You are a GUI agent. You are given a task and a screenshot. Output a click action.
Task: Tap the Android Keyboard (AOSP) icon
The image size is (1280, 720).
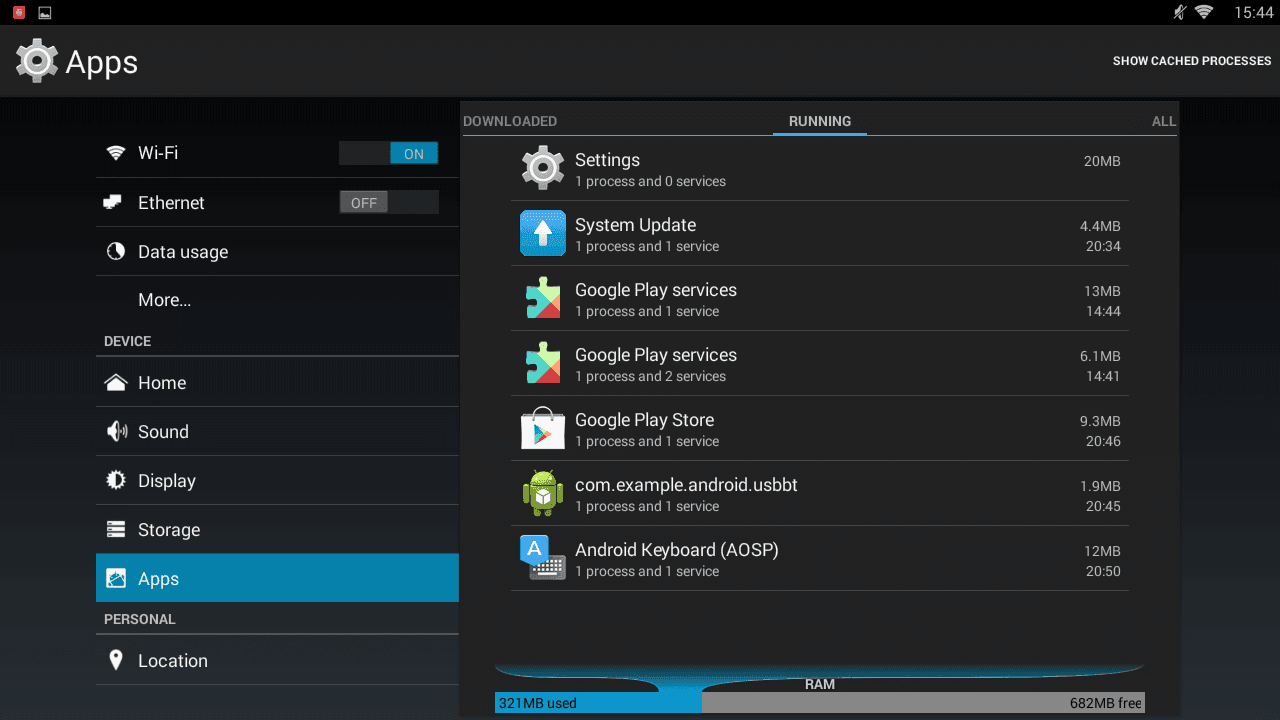(x=543, y=558)
